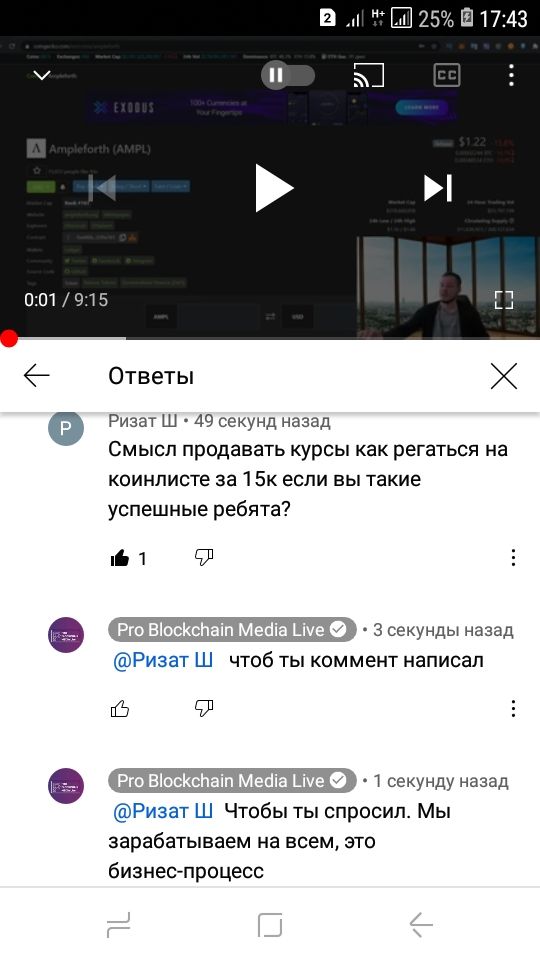540x960 pixels.
Task: Tap the Android recent apps button
Action: (119, 924)
